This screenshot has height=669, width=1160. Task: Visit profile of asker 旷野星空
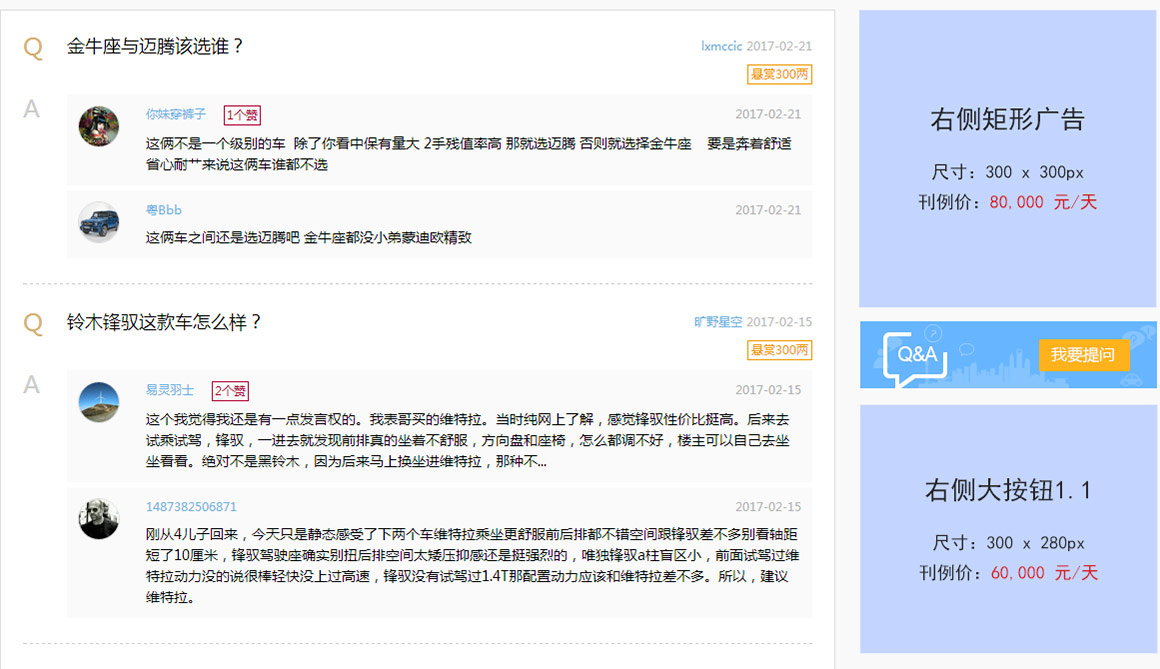point(718,322)
